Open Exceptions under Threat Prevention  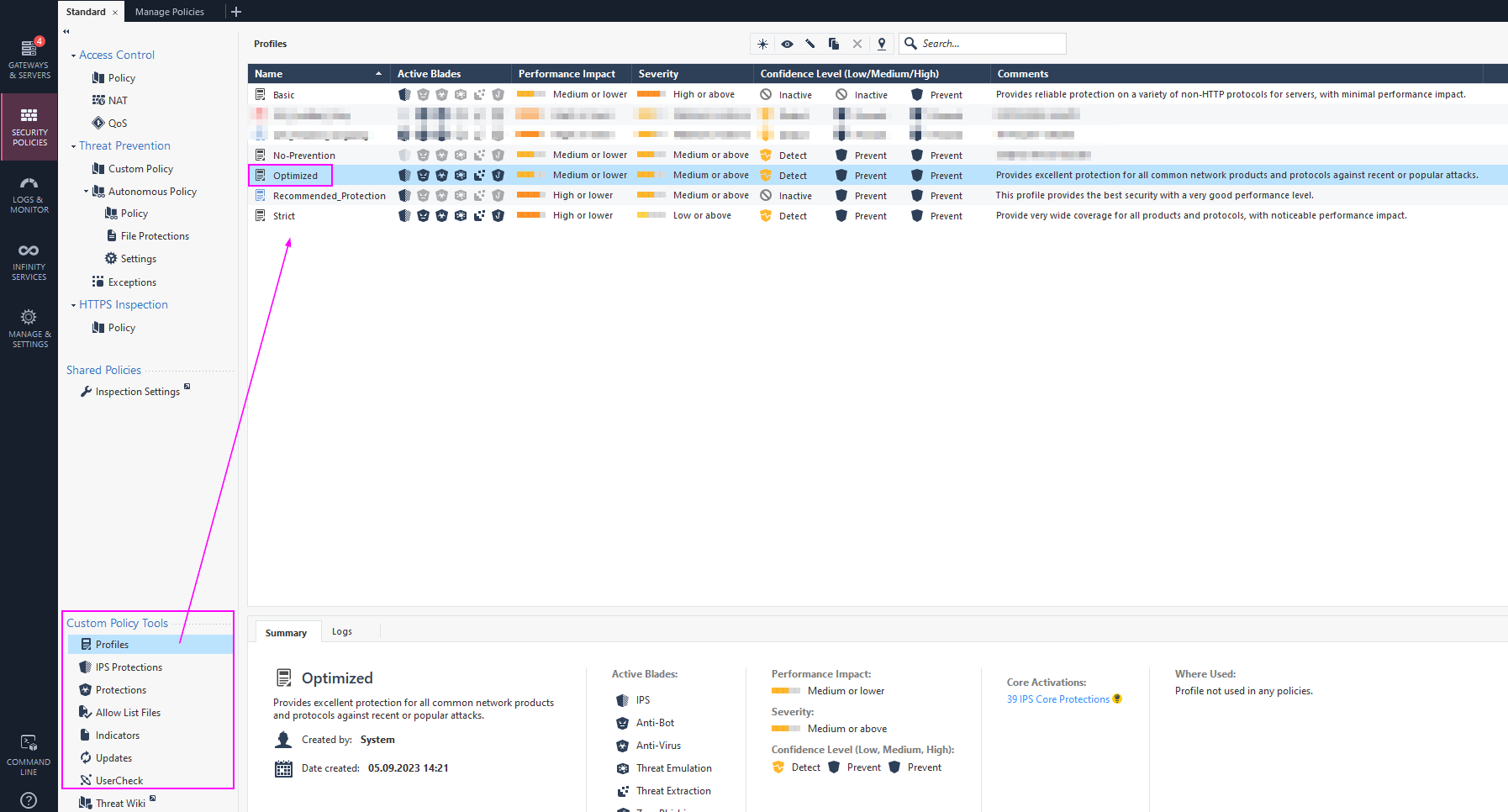pyautogui.click(x=124, y=282)
